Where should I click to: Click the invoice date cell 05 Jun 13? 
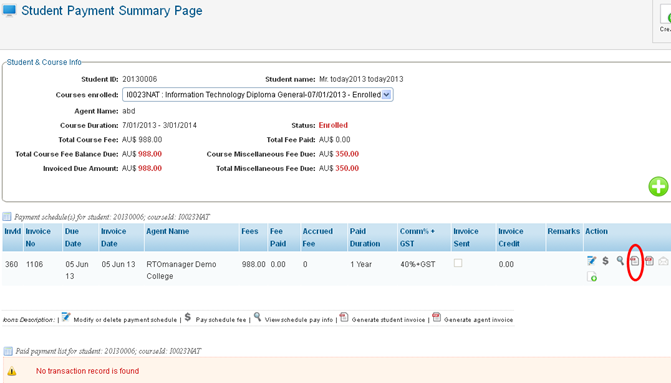click(118, 264)
